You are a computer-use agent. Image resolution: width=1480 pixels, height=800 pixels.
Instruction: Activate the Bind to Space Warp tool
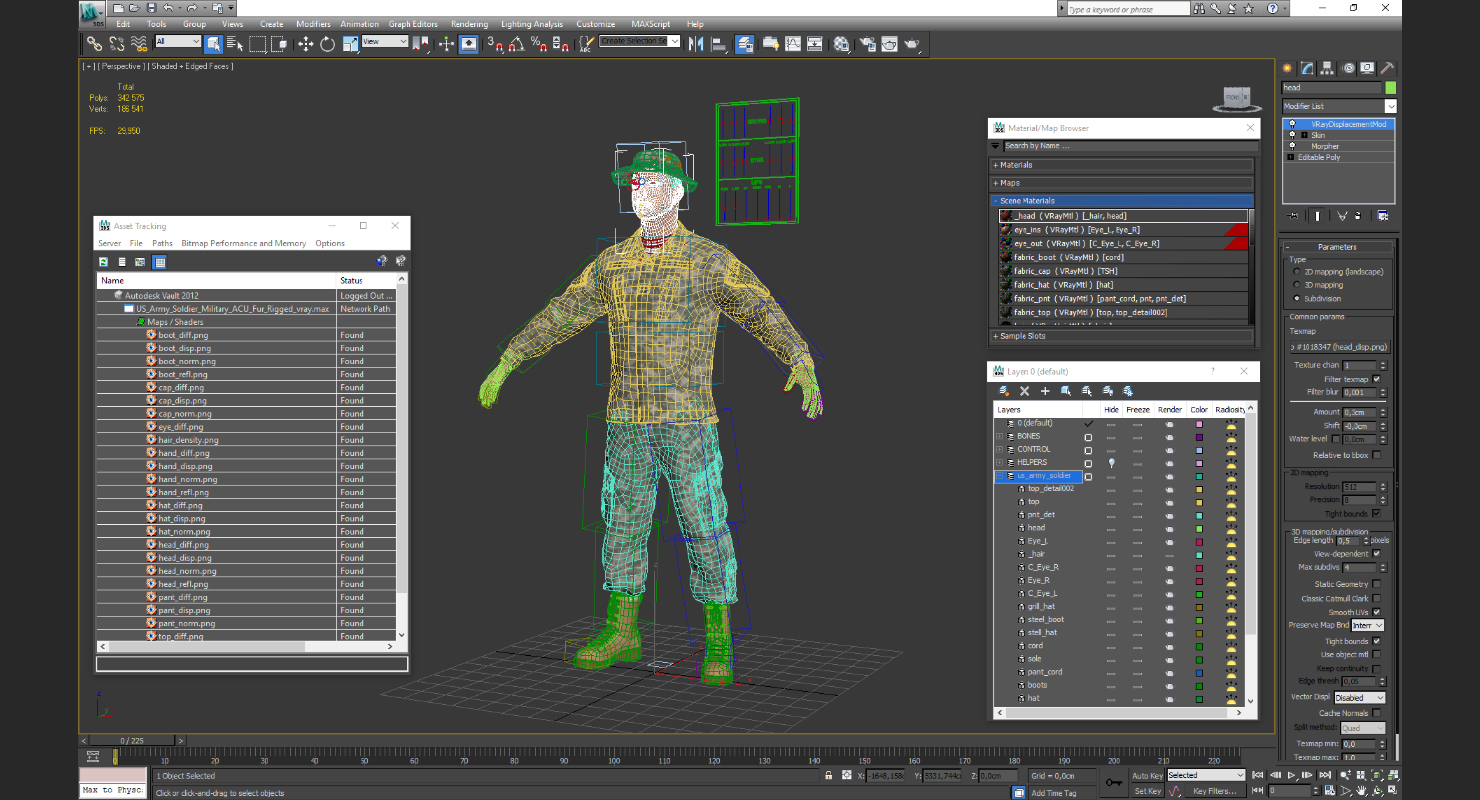[139, 44]
